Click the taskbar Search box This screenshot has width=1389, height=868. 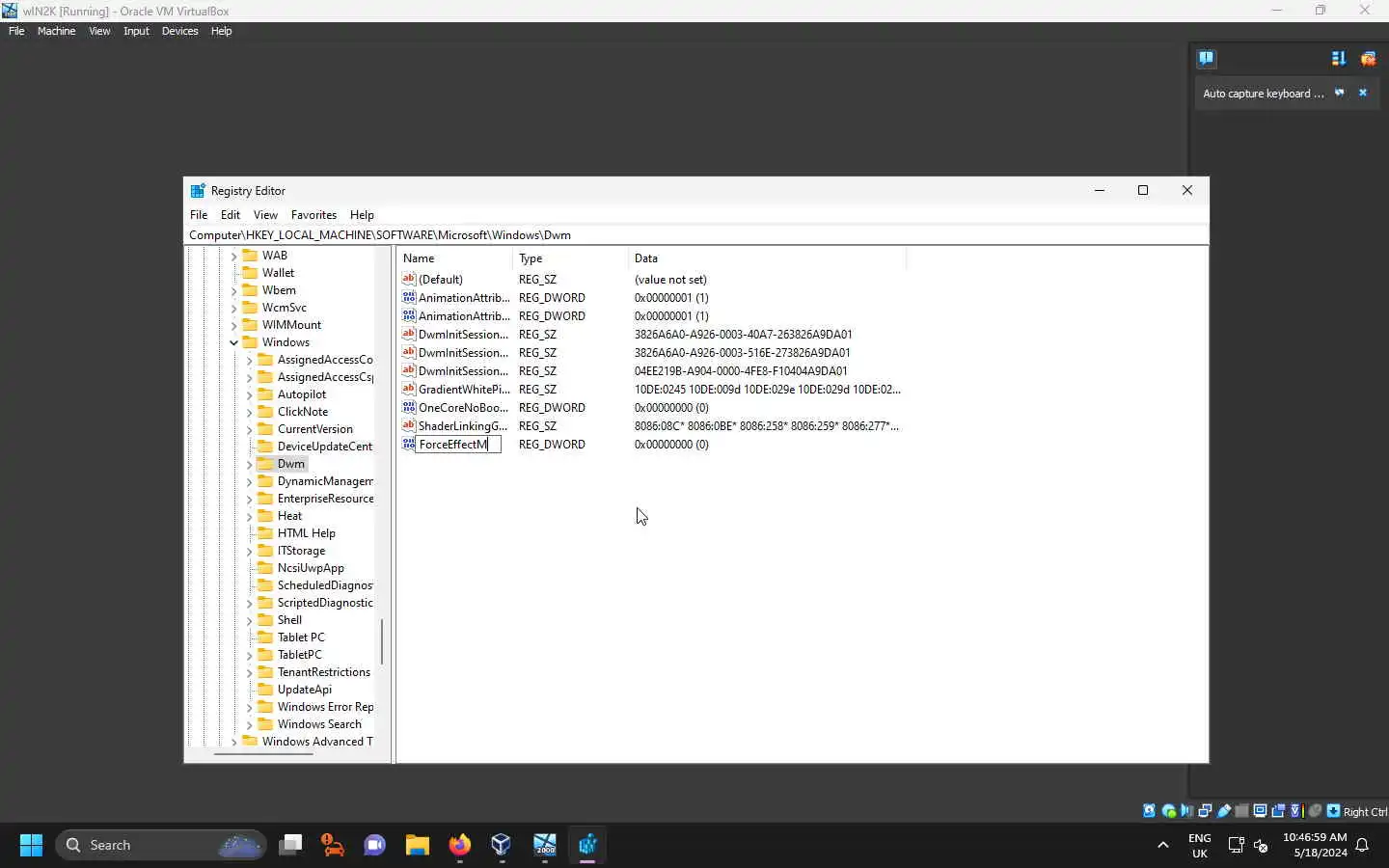click(160, 845)
